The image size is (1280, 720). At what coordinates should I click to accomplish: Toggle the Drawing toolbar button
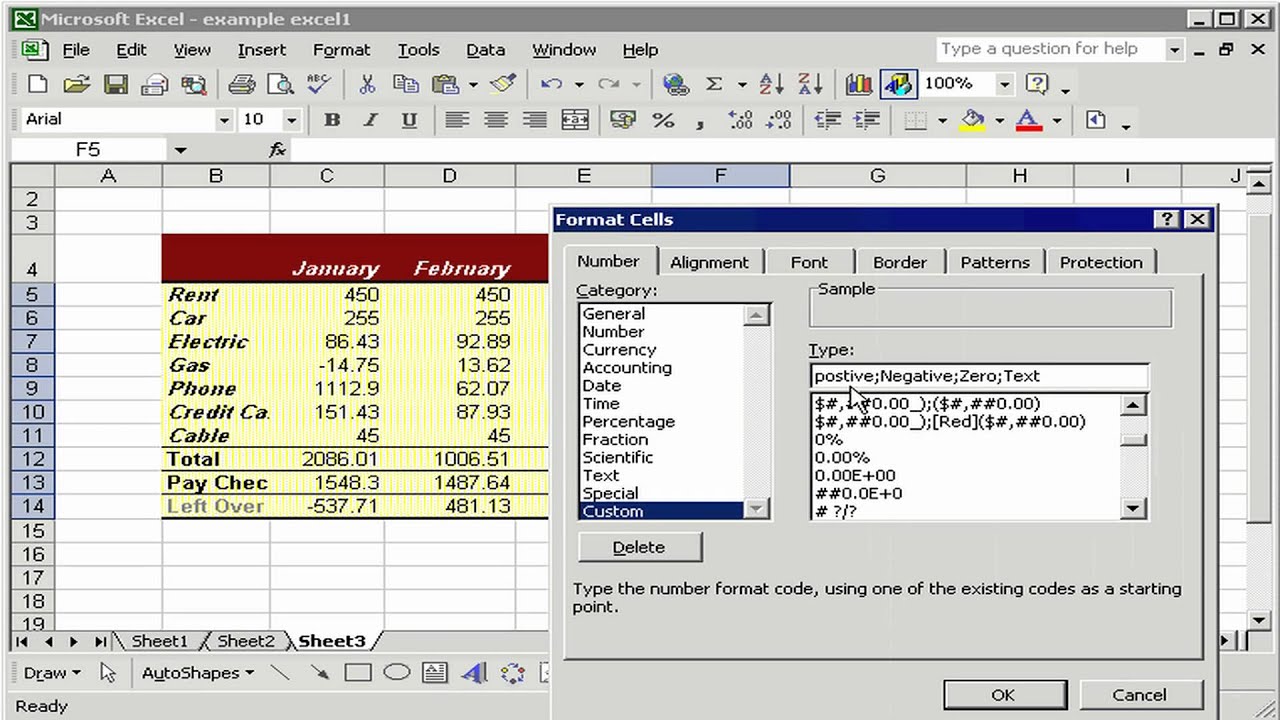point(898,85)
